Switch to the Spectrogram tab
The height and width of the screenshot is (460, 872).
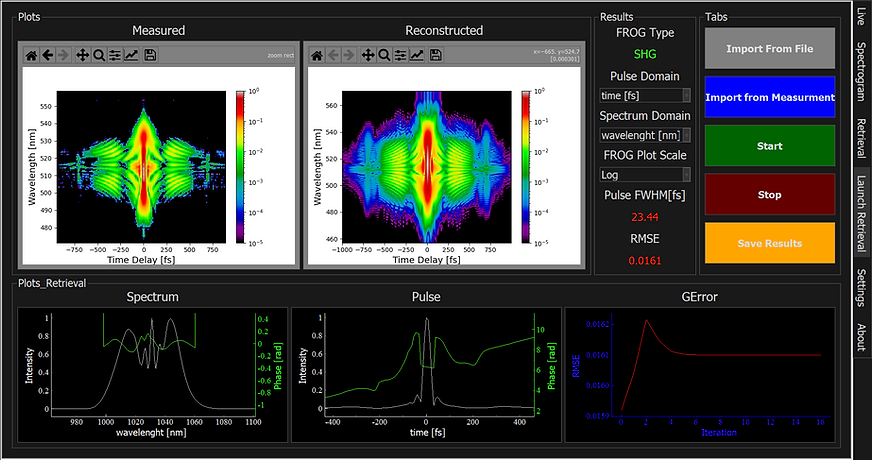[x=860, y=71]
